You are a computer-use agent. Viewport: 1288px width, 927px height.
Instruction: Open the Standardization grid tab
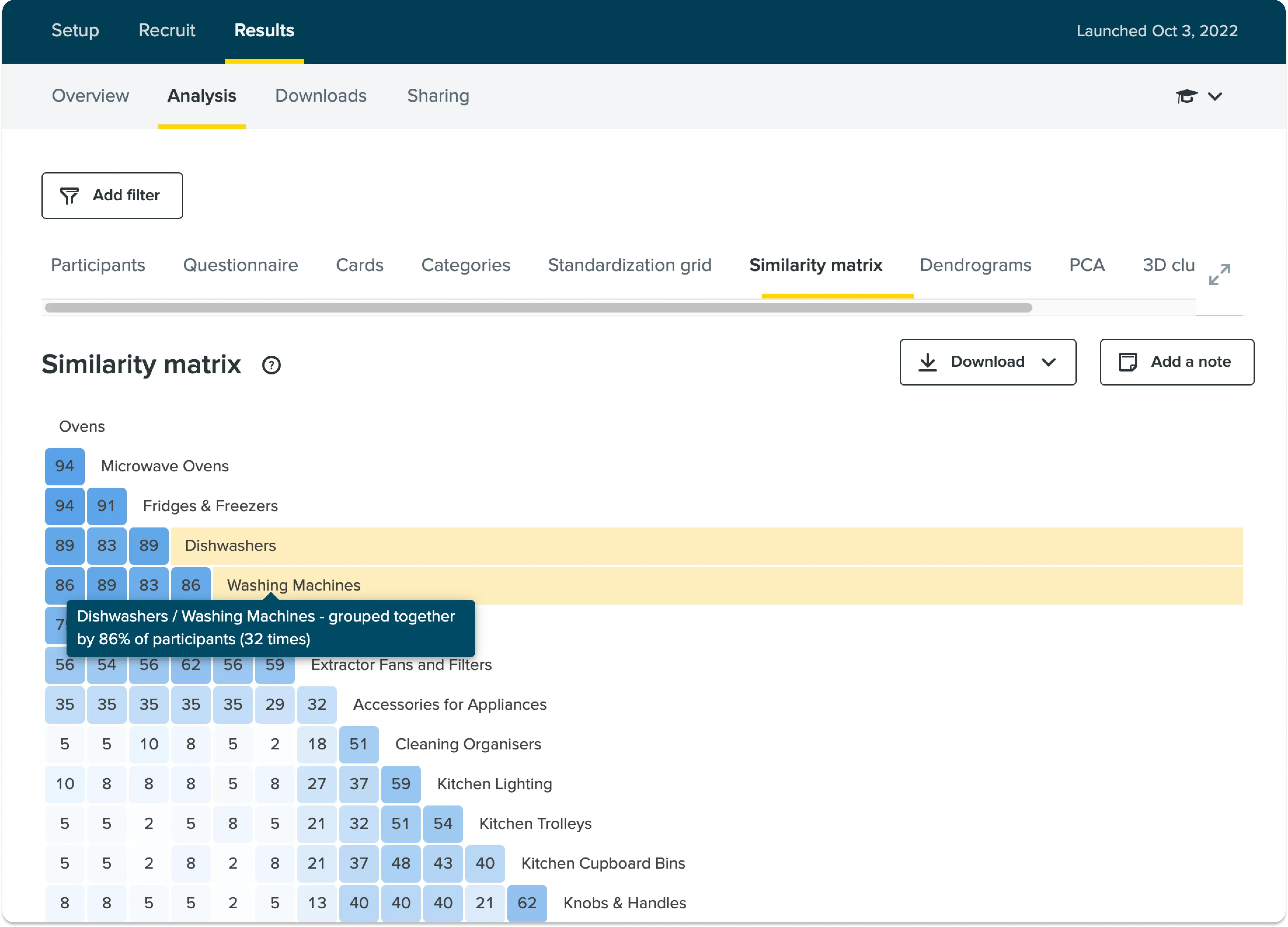[x=629, y=265]
